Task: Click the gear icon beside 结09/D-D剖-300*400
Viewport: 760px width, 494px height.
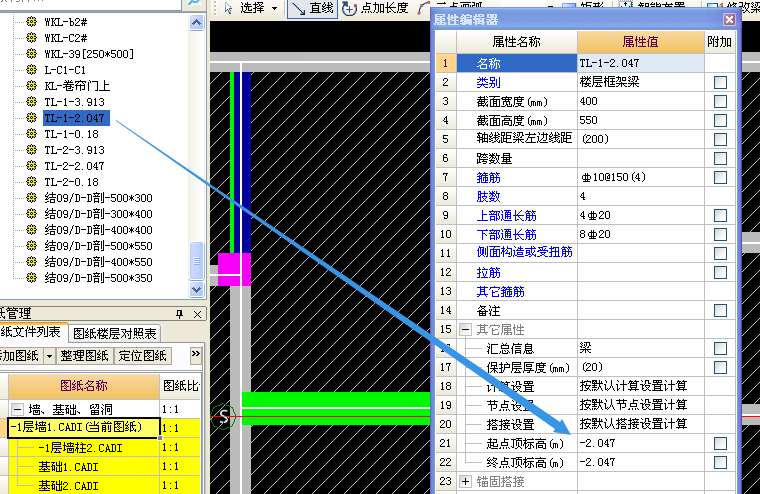Action: tap(32, 214)
